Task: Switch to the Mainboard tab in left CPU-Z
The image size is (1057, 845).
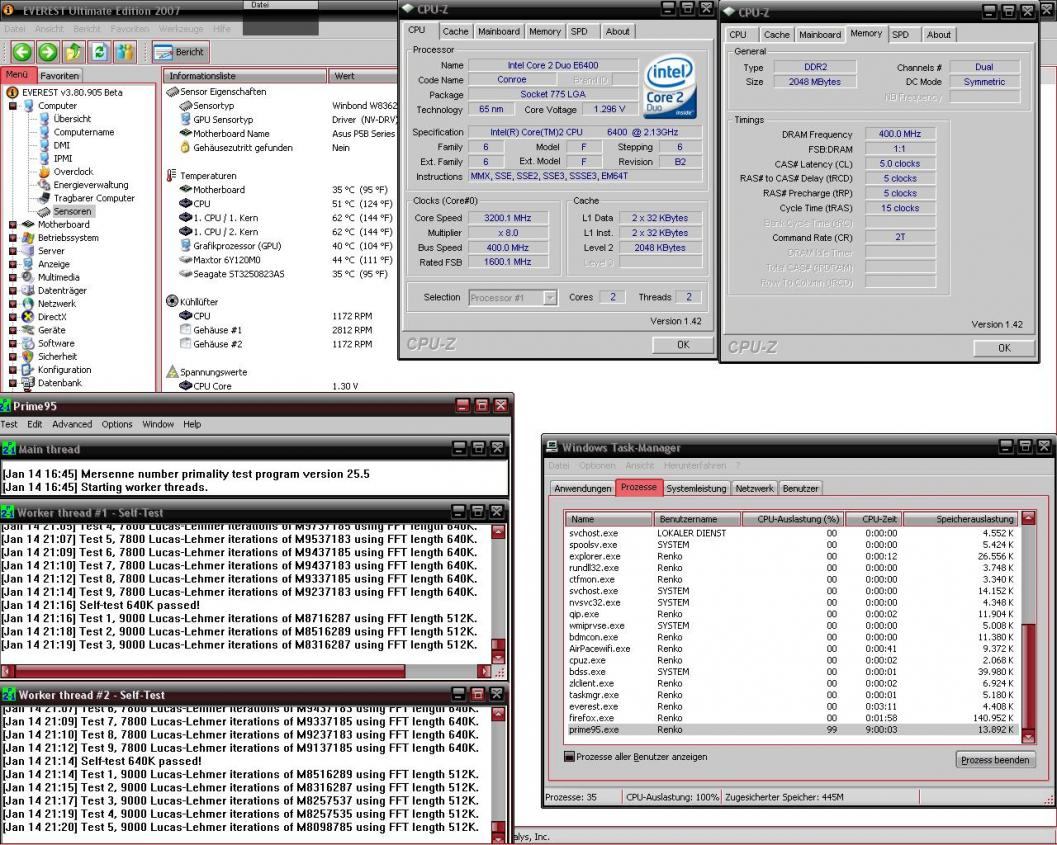Action: 499,32
